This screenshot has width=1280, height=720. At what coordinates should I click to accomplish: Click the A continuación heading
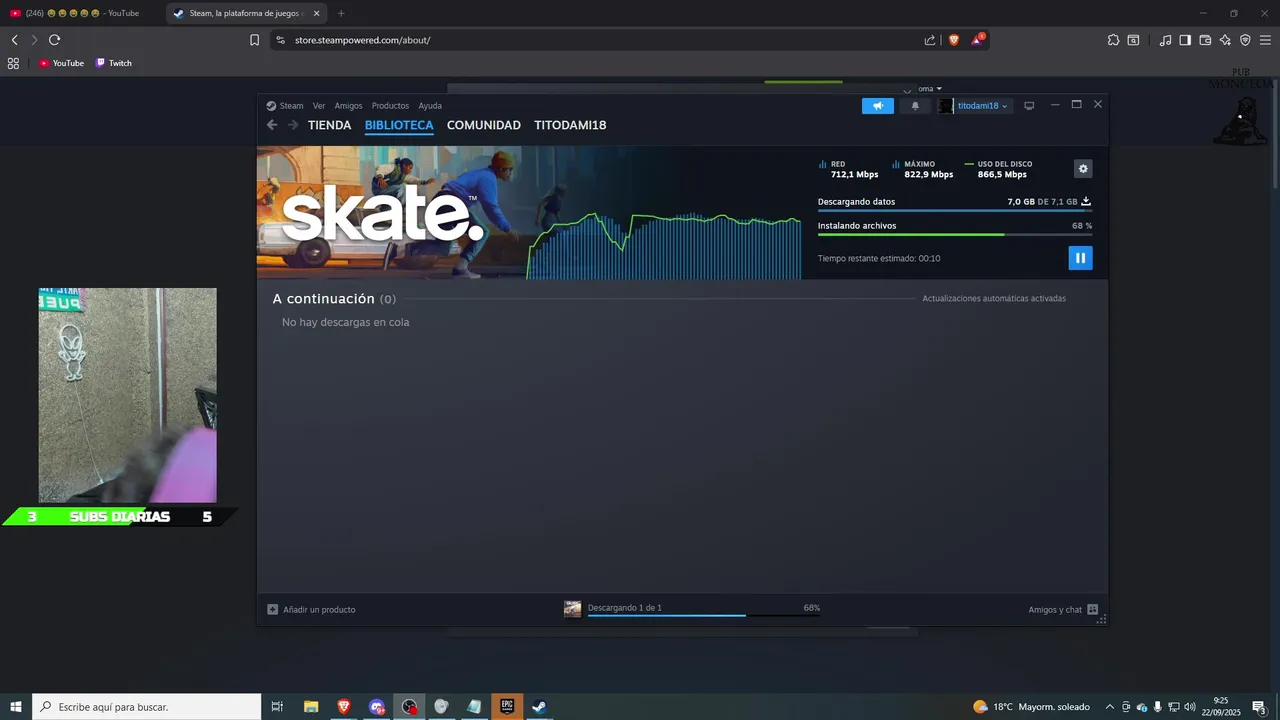323,299
